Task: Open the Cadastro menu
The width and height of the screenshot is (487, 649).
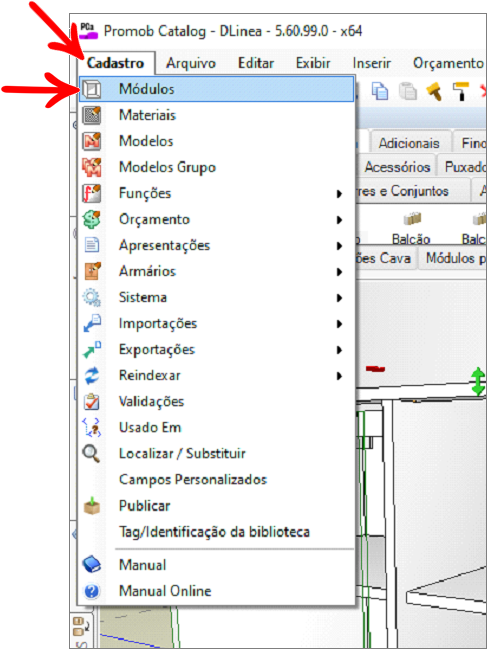Action: point(115,63)
